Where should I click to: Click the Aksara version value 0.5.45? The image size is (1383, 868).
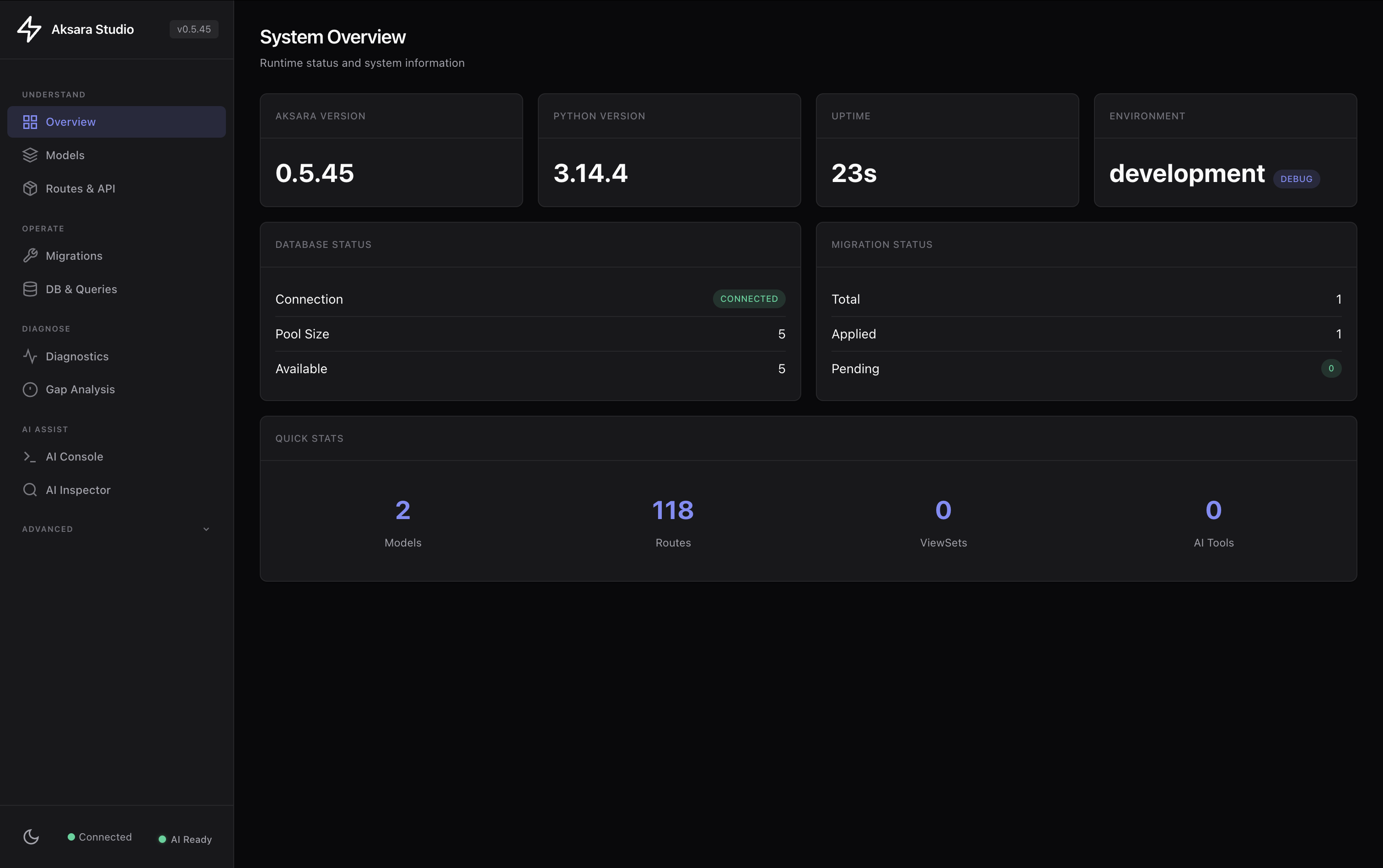315,173
